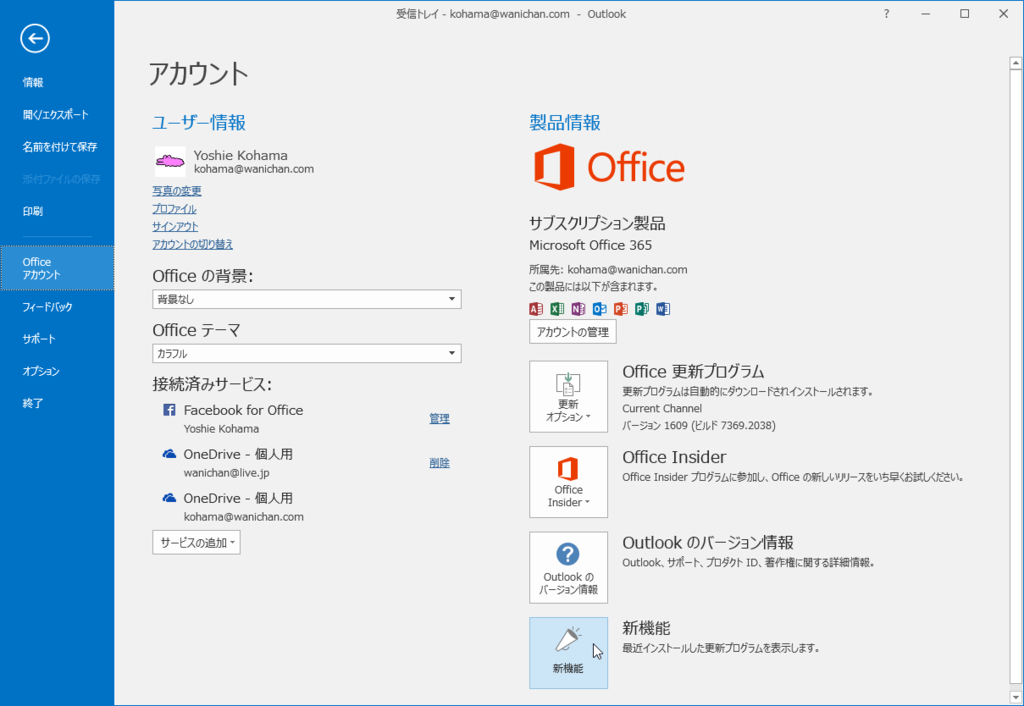Screen dimensions: 1024x706
Task: Click the Yoshie Kohama user name
Action: pyautogui.click(x=240, y=155)
